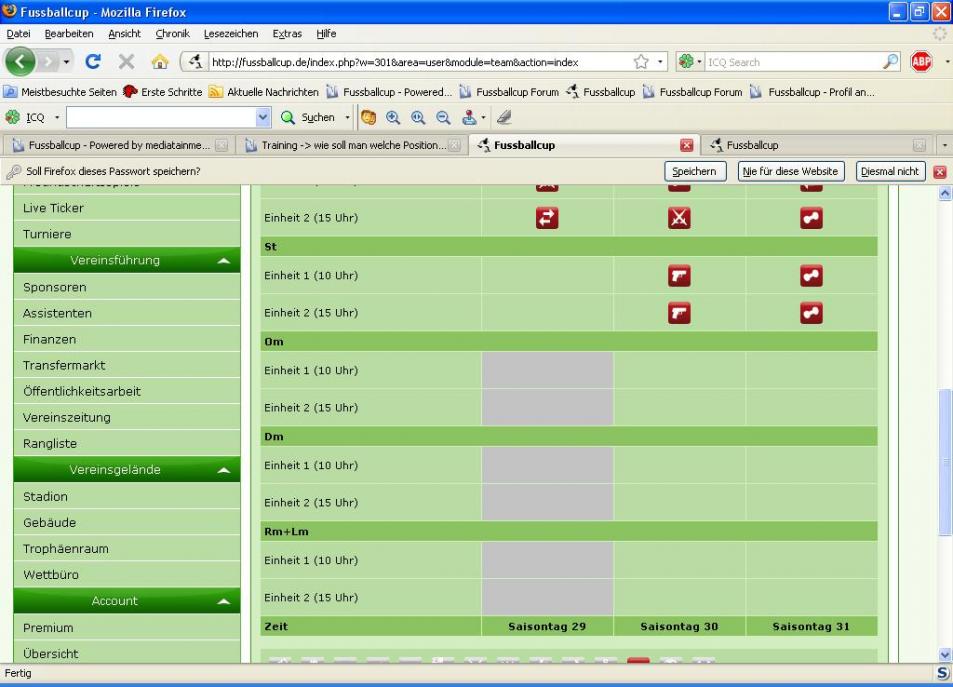Collapse the Vereinsgelände sidebar section
This screenshot has height=687, width=953.
224,470
